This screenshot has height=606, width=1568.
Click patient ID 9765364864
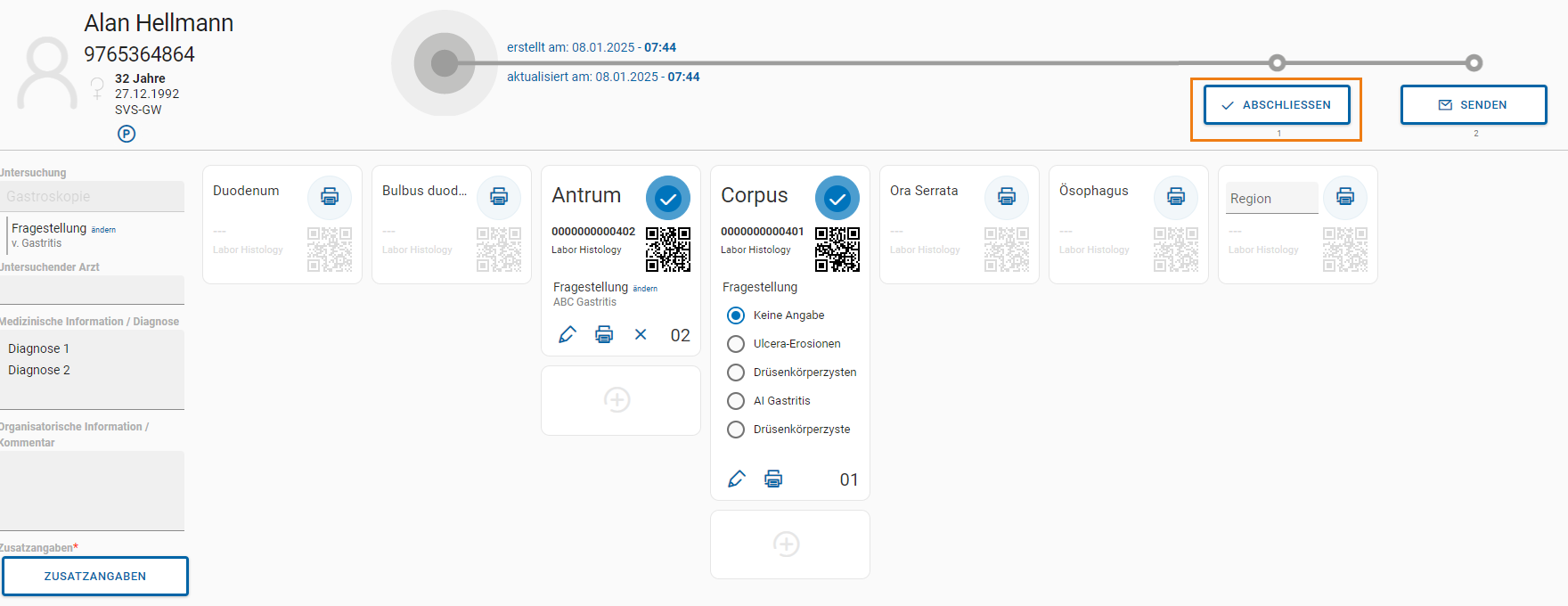pos(139,54)
